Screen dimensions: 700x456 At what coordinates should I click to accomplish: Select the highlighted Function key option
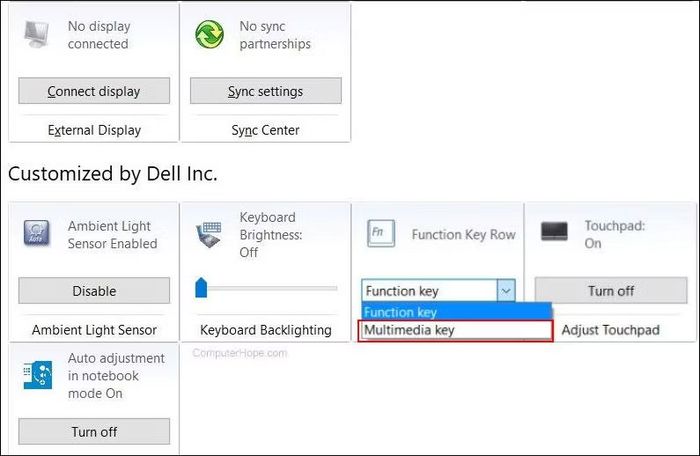[456, 312]
